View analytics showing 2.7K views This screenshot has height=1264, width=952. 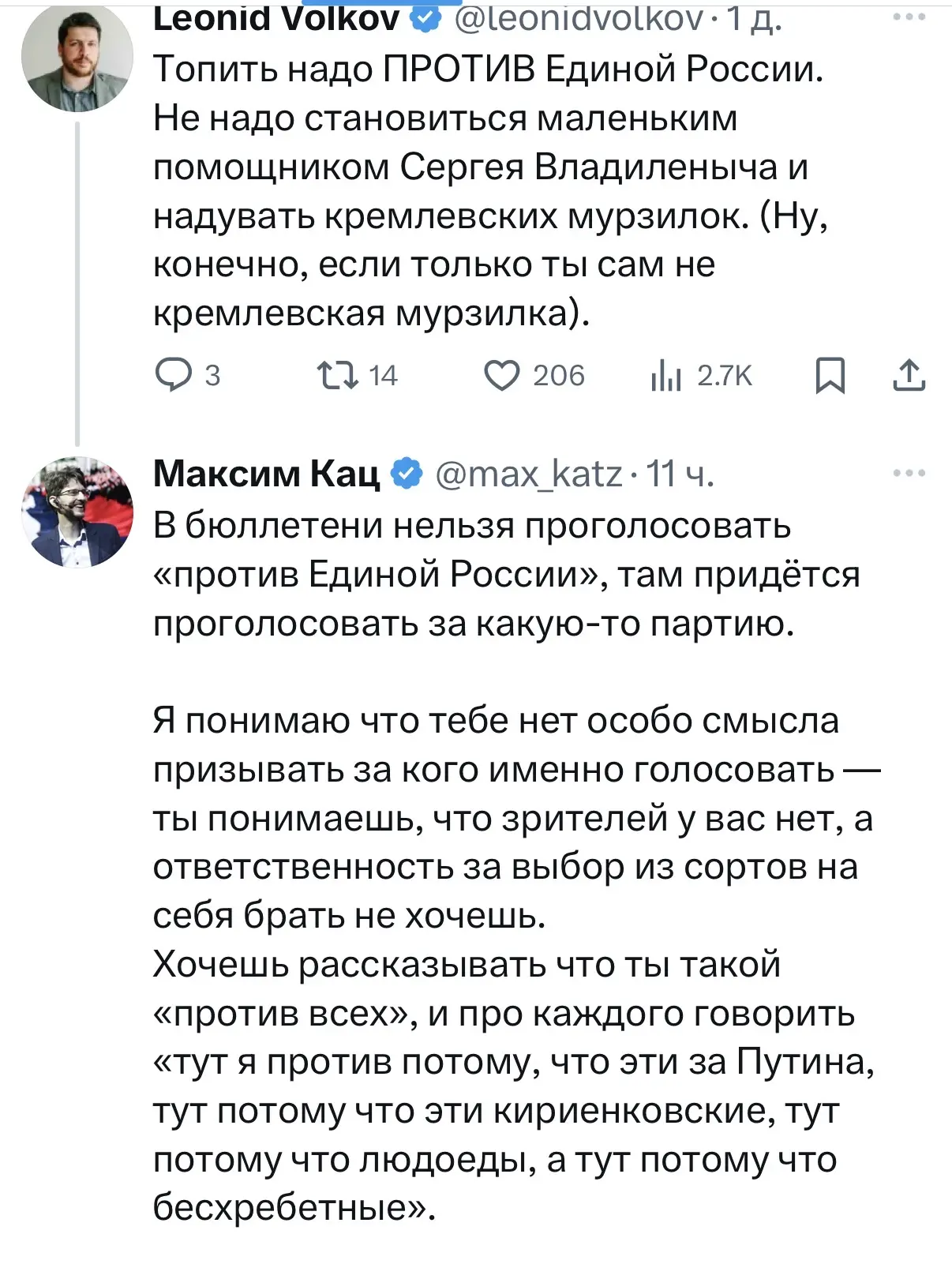701,375
